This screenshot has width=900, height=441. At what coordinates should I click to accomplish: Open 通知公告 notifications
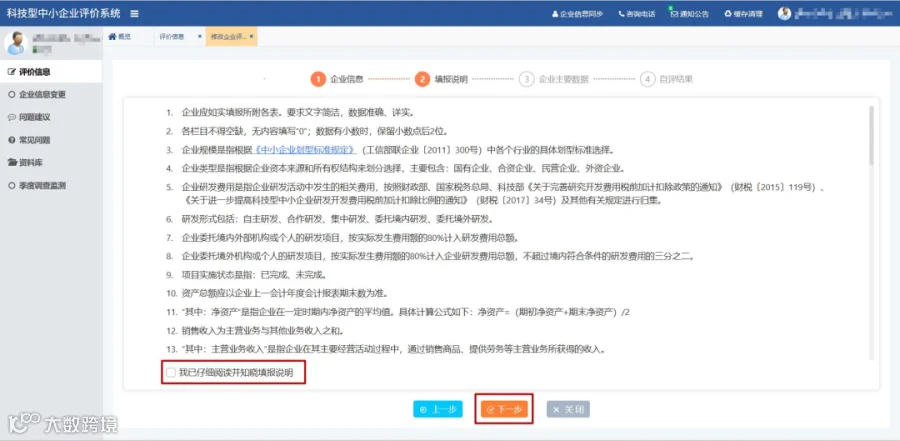[690, 14]
